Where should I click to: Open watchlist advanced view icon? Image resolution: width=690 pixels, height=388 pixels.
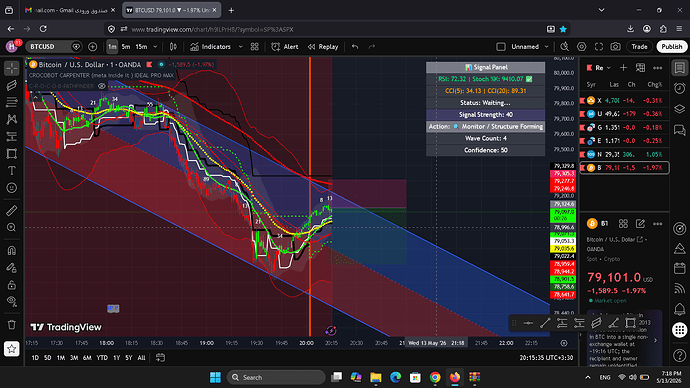tap(640, 68)
